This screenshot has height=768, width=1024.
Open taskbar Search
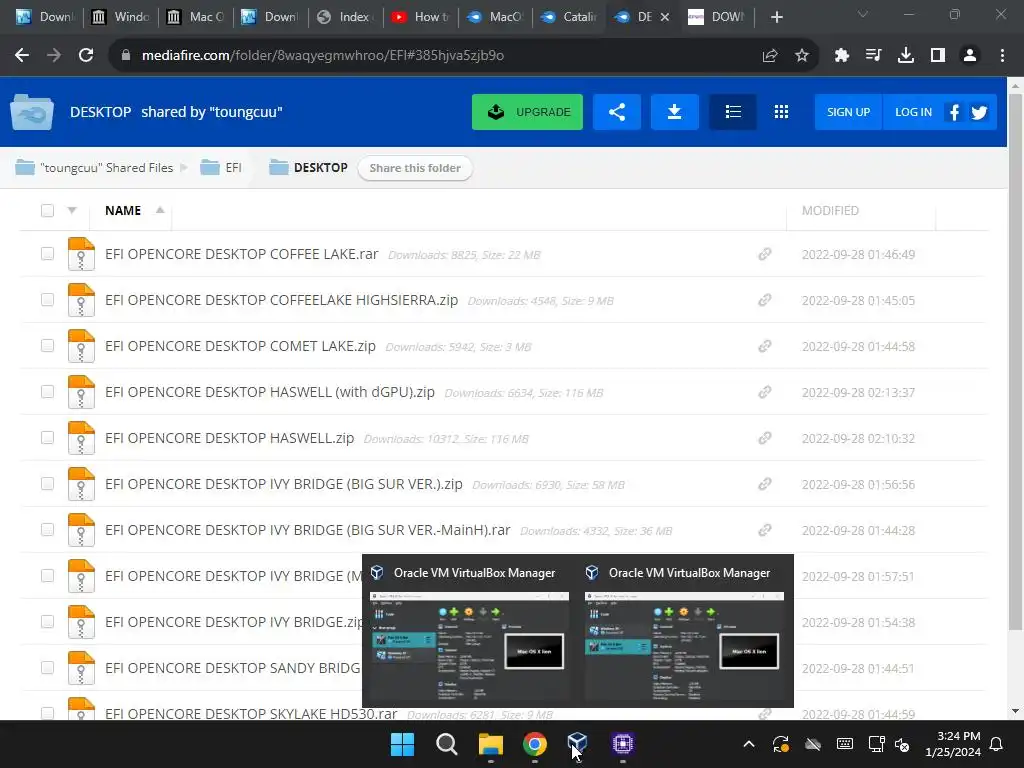[x=447, y=744]
